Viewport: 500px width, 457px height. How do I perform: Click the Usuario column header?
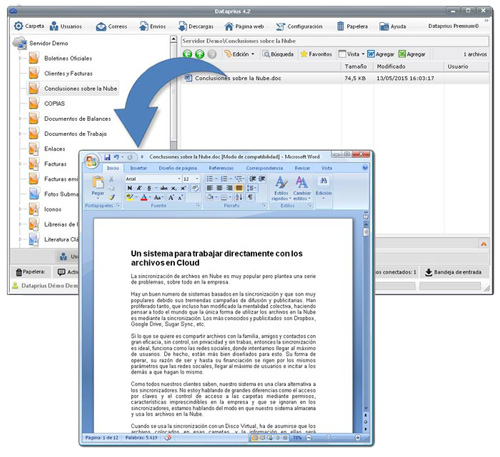coord(458,67)
